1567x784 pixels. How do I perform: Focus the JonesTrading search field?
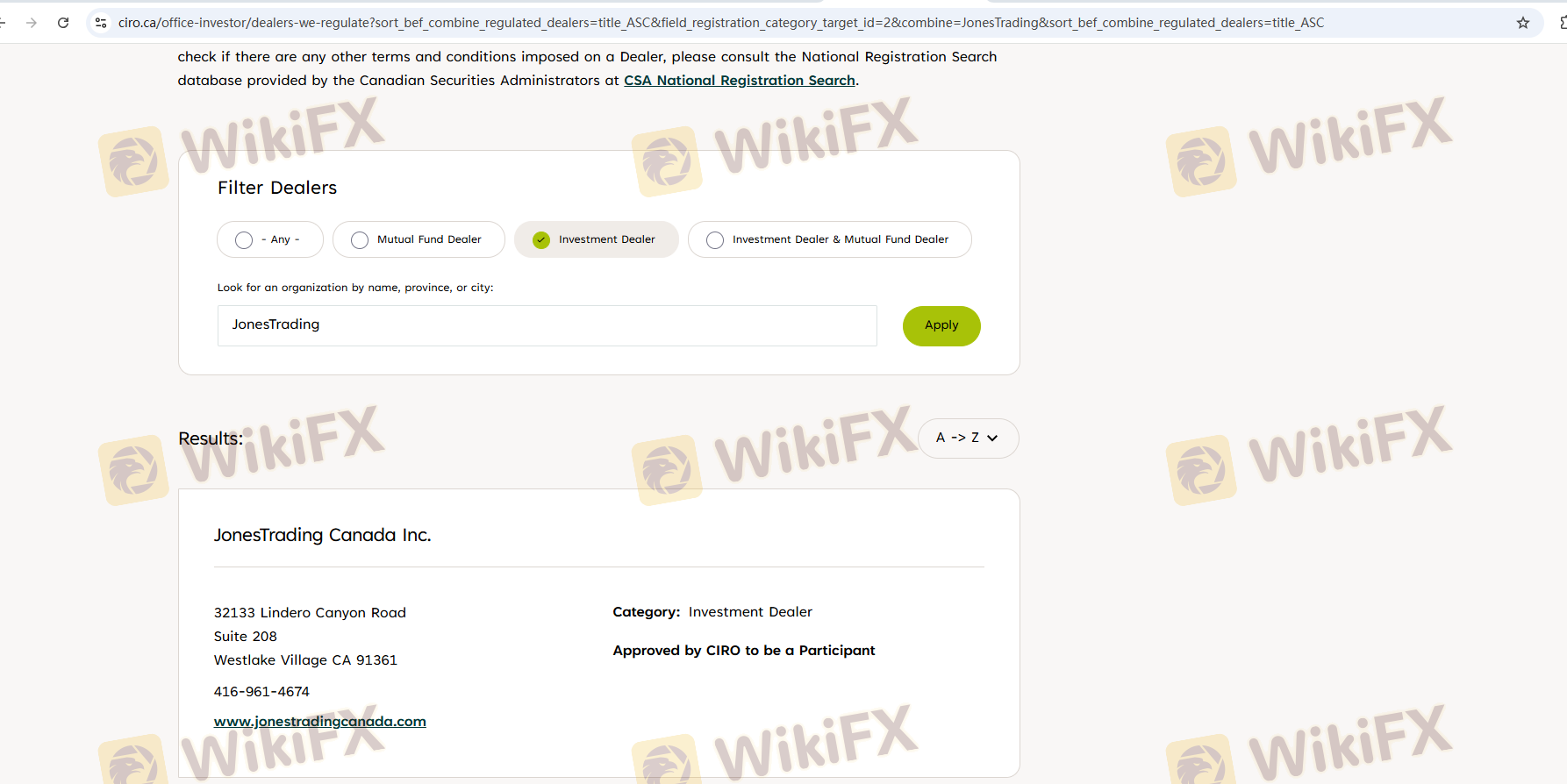547,325
